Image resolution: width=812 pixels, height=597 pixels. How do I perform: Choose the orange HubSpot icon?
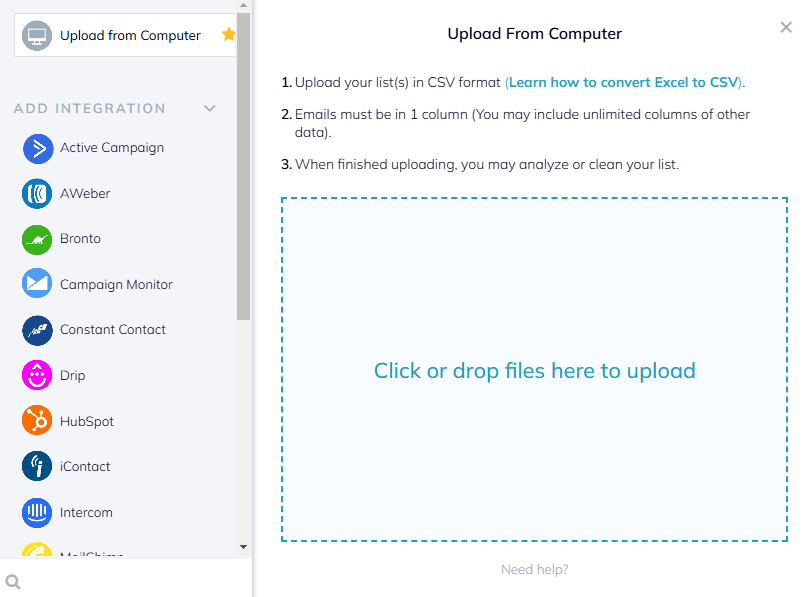click(x=37, y=420)
